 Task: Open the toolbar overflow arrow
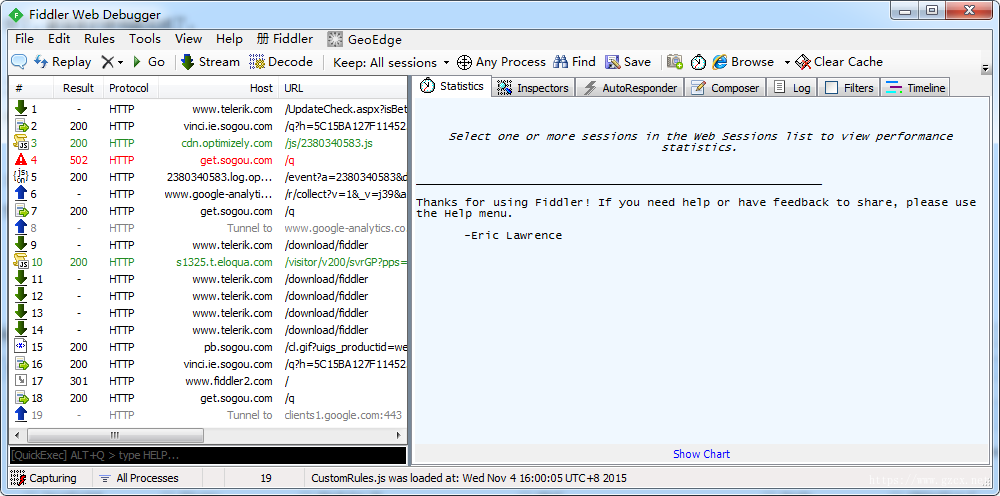coord(985,67)
